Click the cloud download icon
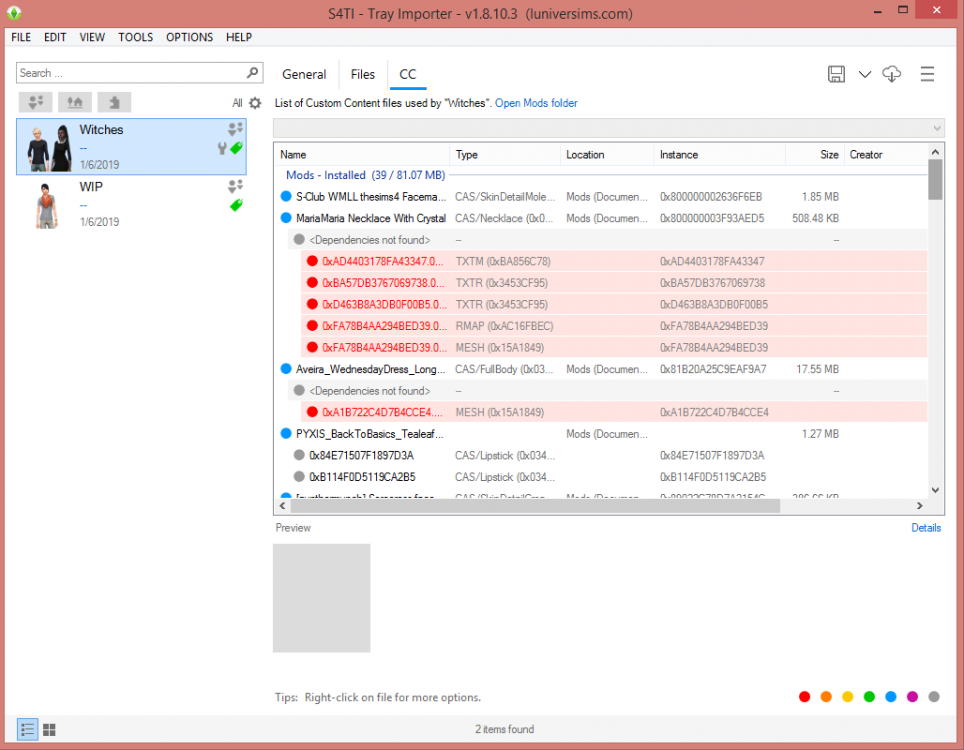Screen dimensions: 964x750 point(891,74)
